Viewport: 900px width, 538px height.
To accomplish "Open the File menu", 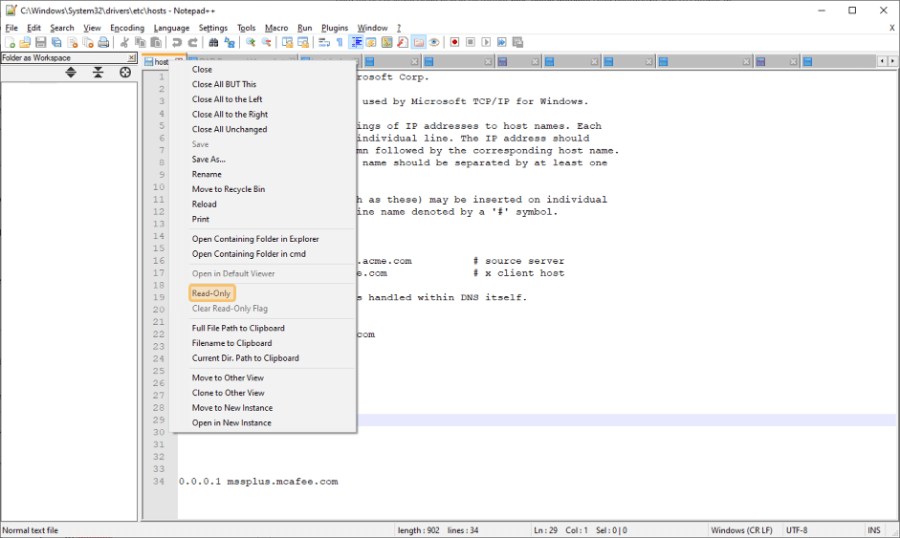I will pos(11,28).
